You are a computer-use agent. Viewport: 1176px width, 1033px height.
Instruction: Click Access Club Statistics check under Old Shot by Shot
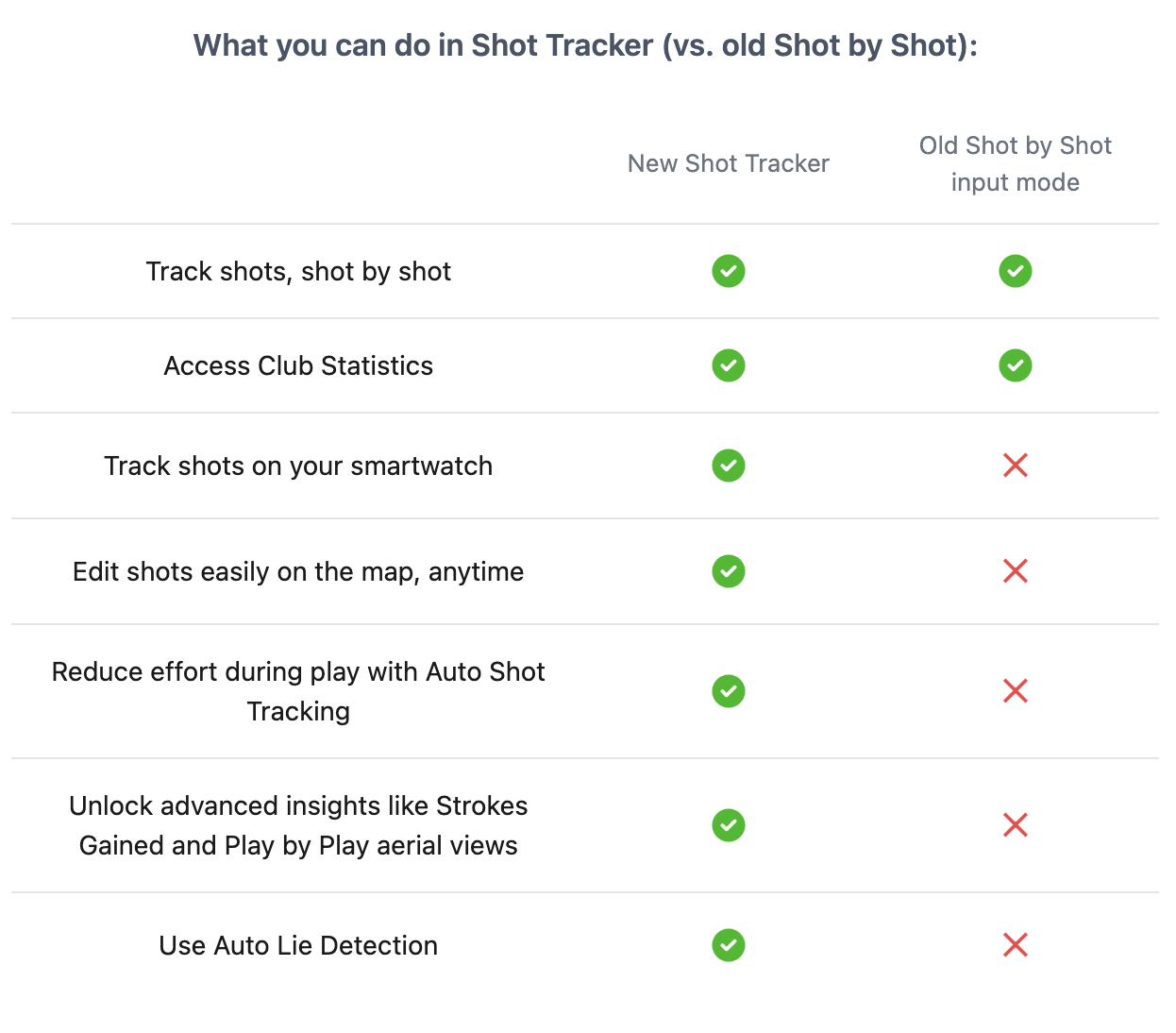pyautogui.click(x=1015, y=365)
